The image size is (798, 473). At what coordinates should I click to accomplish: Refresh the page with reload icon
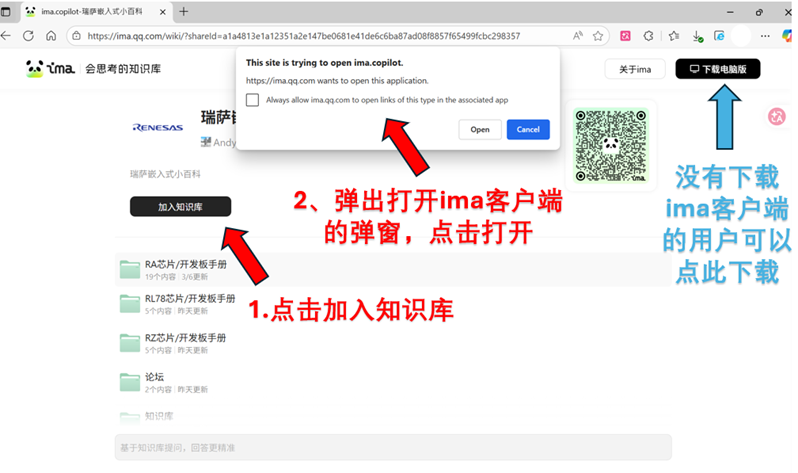(x=28, y=36)
